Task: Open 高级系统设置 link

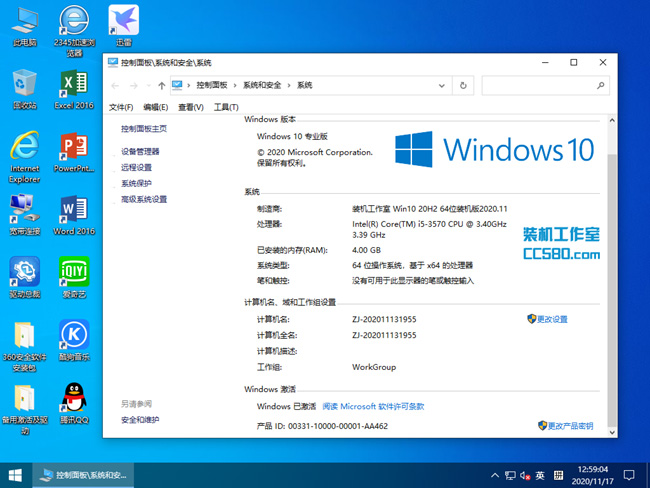Action: pos(144,199)
